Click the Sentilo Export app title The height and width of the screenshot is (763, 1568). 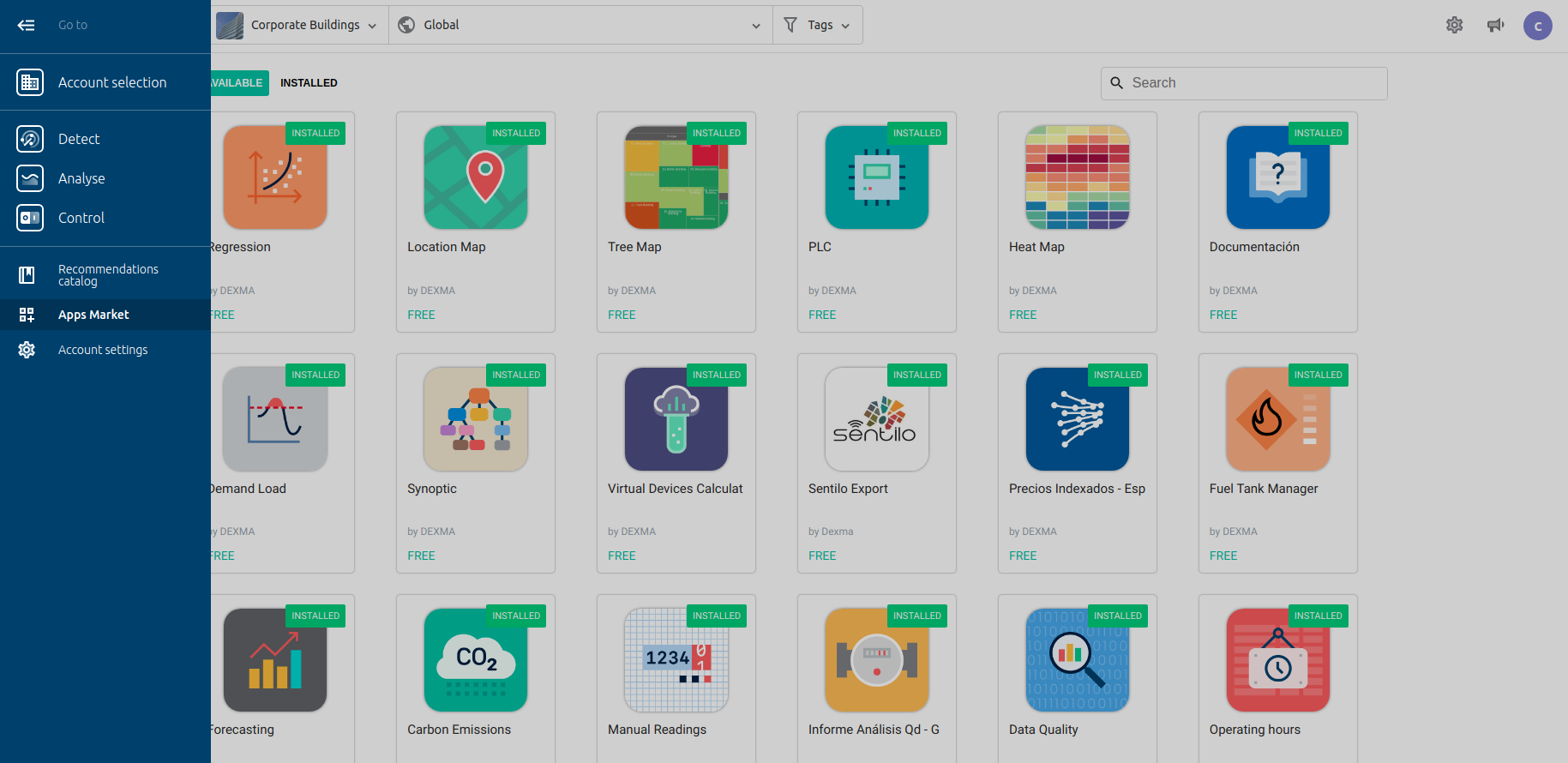(848, 489)
